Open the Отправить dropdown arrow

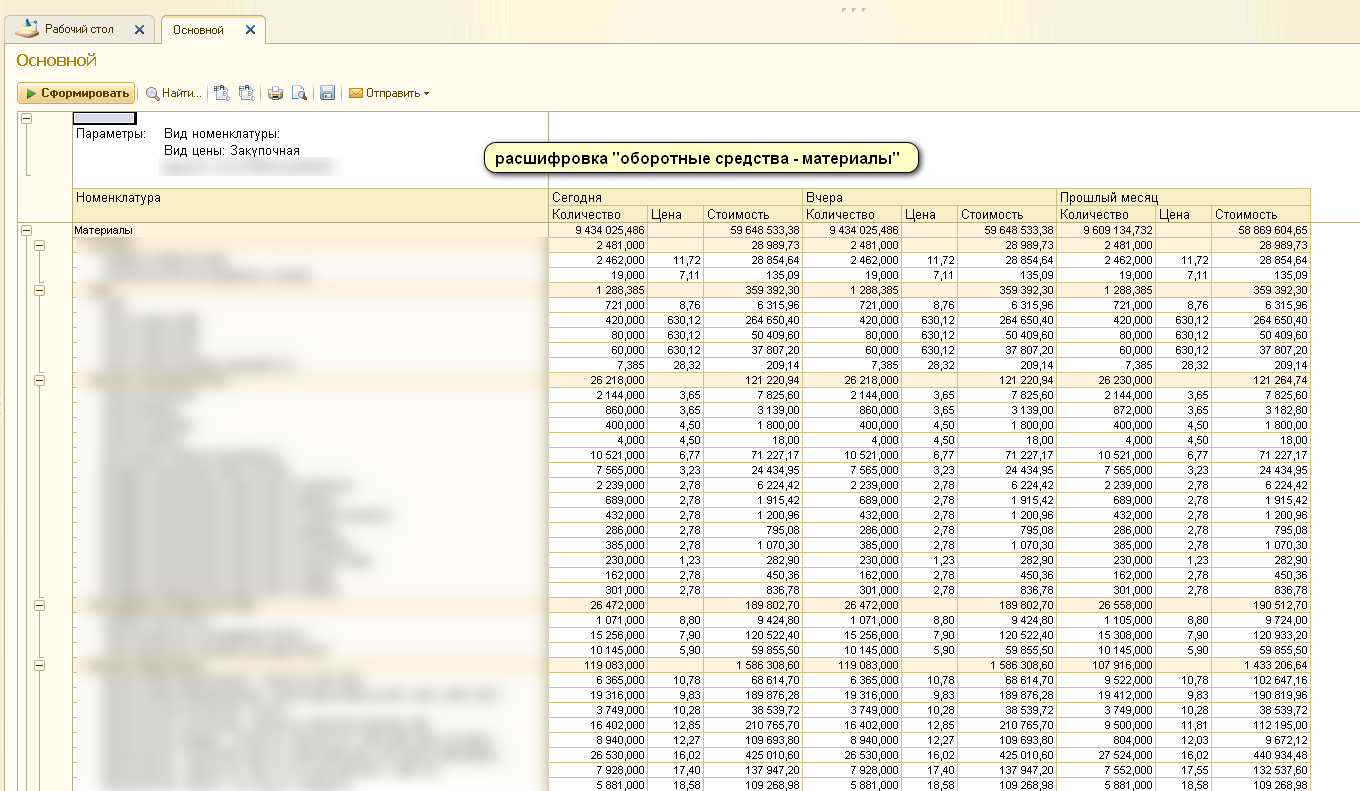426,94
